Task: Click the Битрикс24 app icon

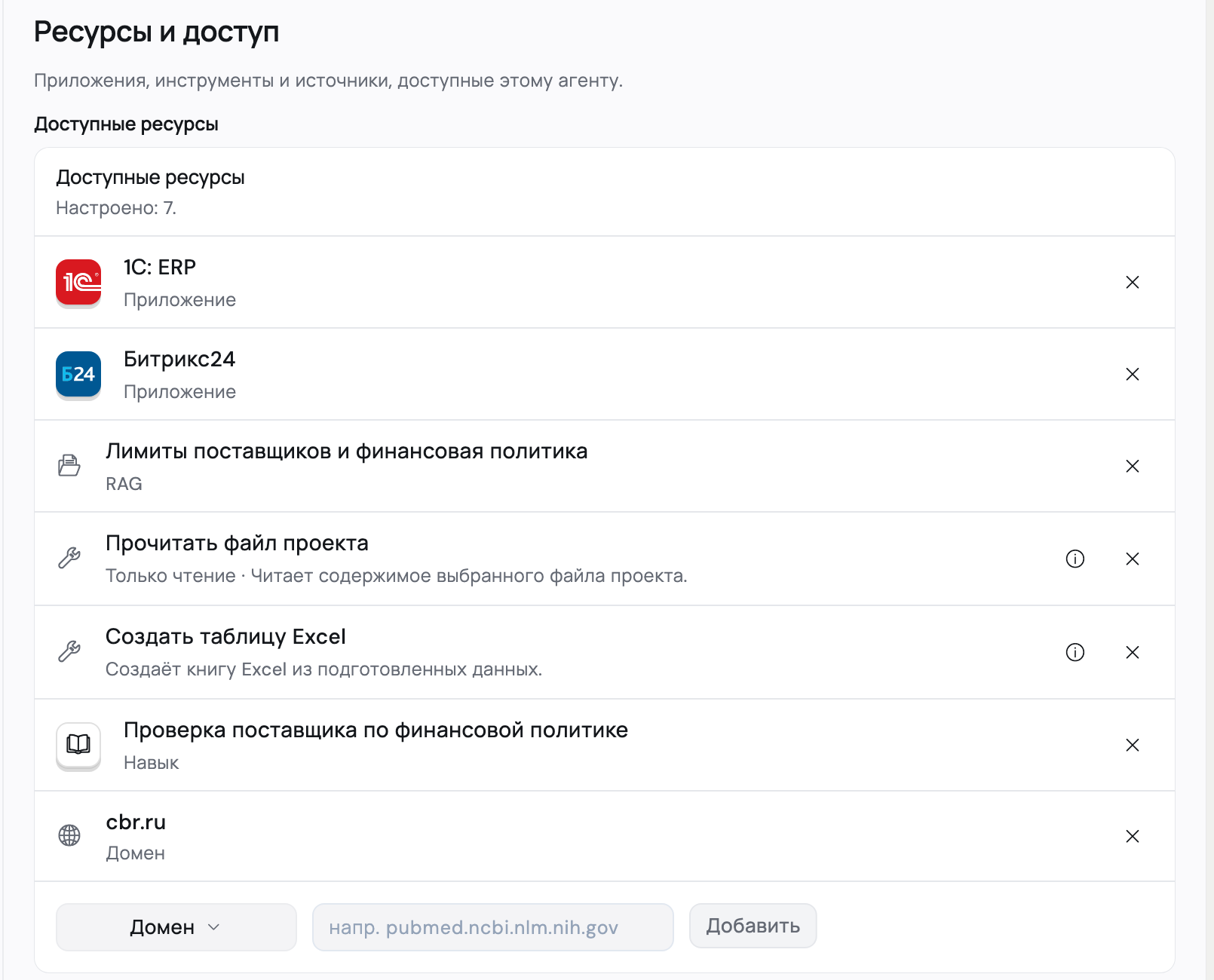Action: click(x=78, y=375)
